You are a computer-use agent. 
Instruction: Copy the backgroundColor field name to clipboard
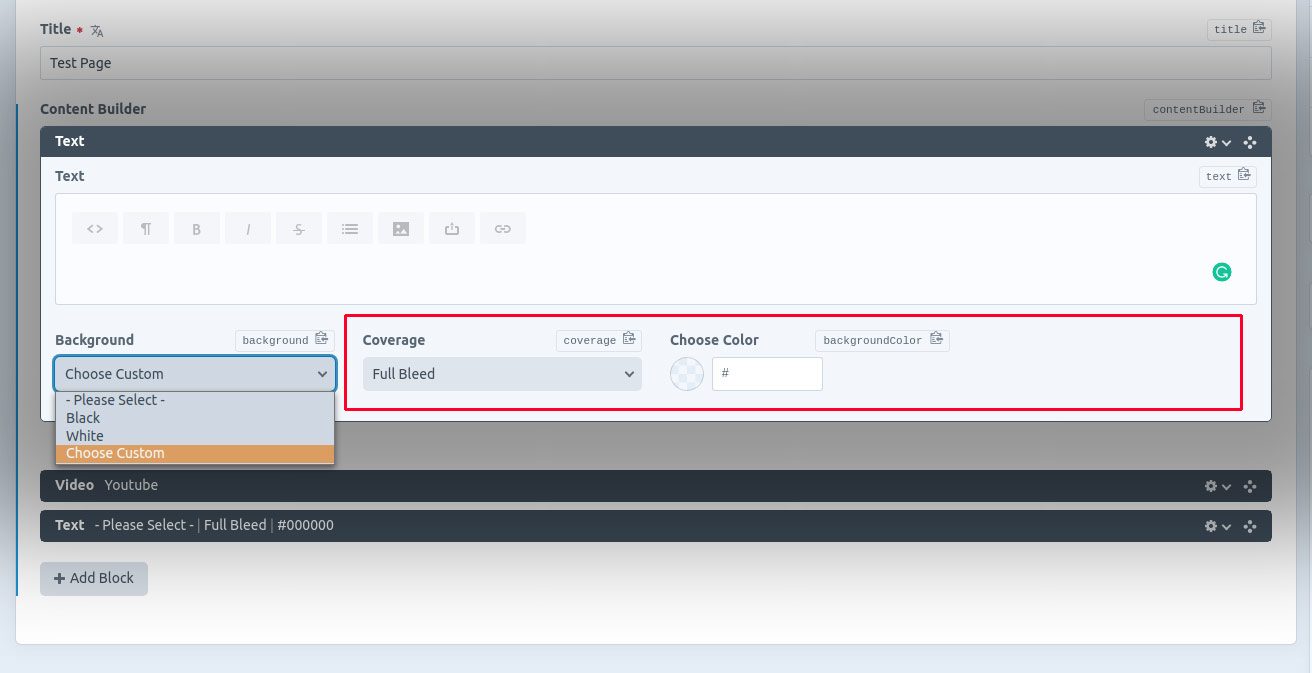[x=937, y=339]
